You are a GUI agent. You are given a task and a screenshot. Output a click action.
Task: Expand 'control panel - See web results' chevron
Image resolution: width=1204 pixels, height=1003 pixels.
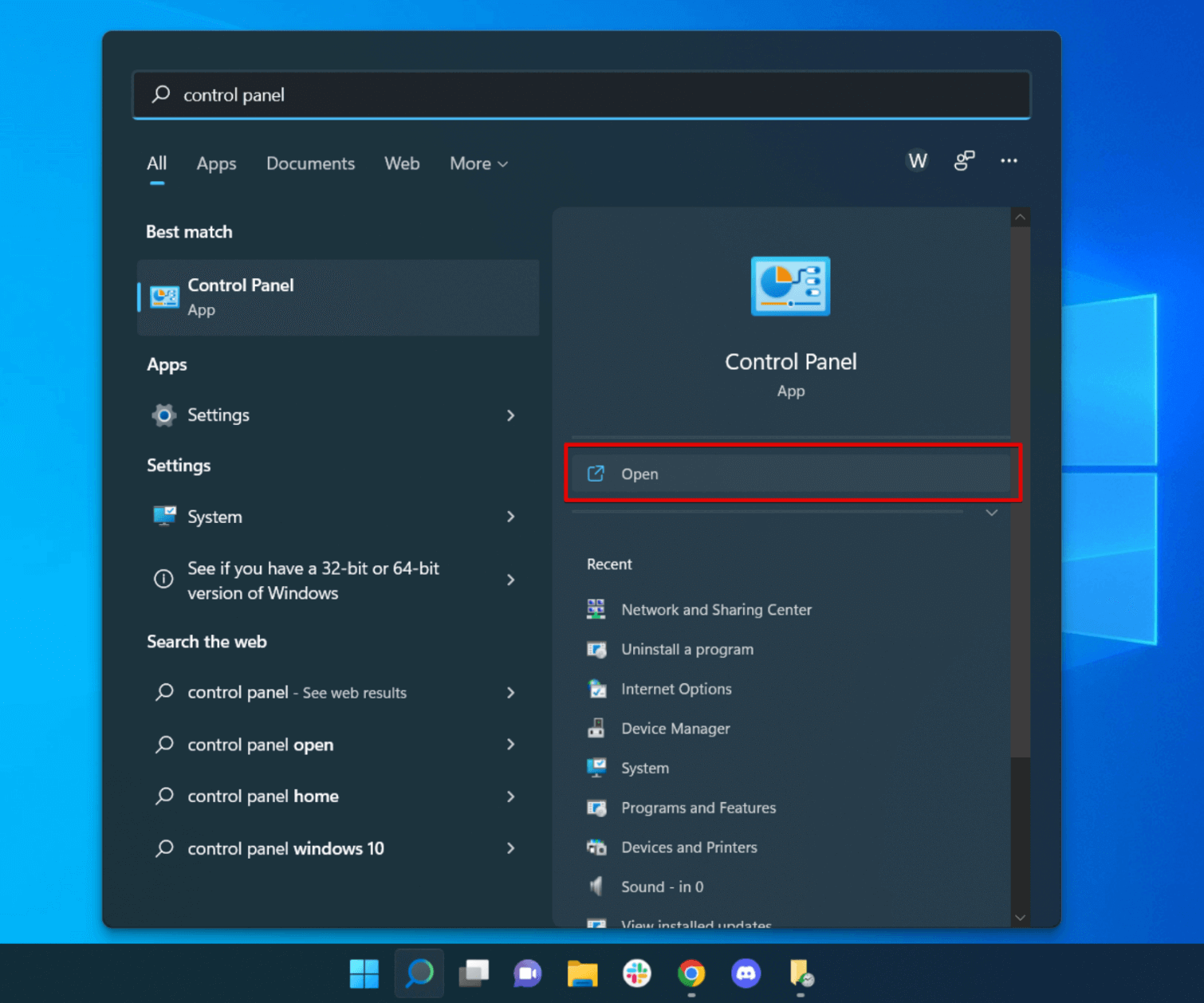pyautogui.click(x=510, y=693)
